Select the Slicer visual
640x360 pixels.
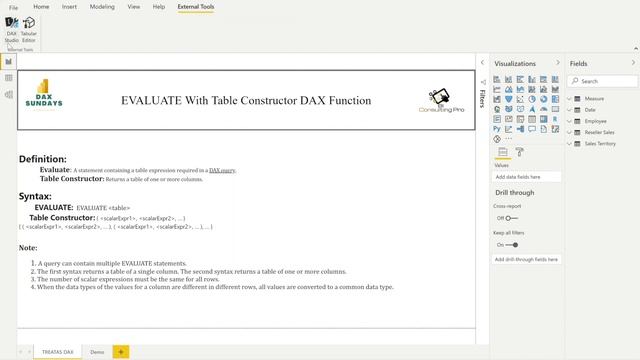click(x=520, y=119)
